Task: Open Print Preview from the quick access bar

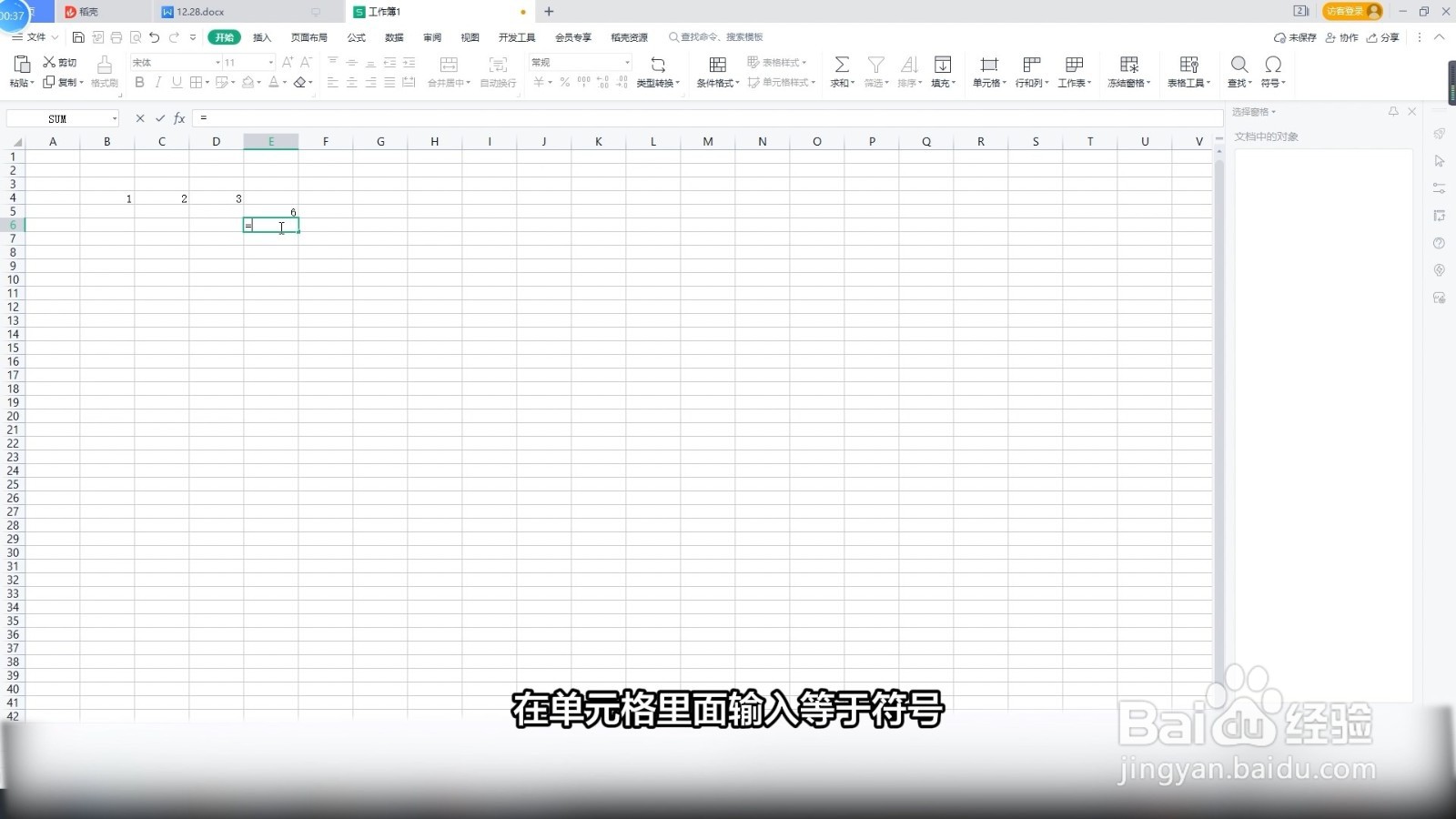Action: tap(136, 37)
